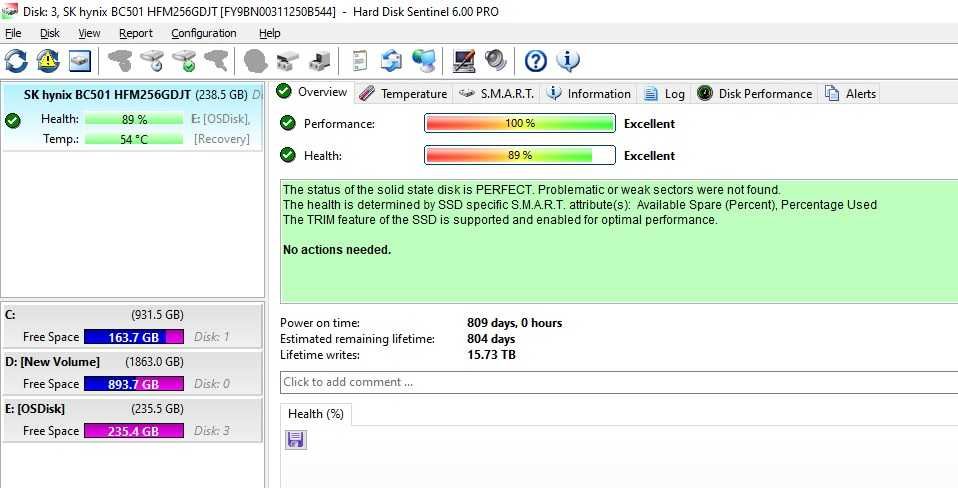Viewport: 958px width, 488px height.
Task: Click the grey head silhouette toolbar icon
Action: coord(255,60)
